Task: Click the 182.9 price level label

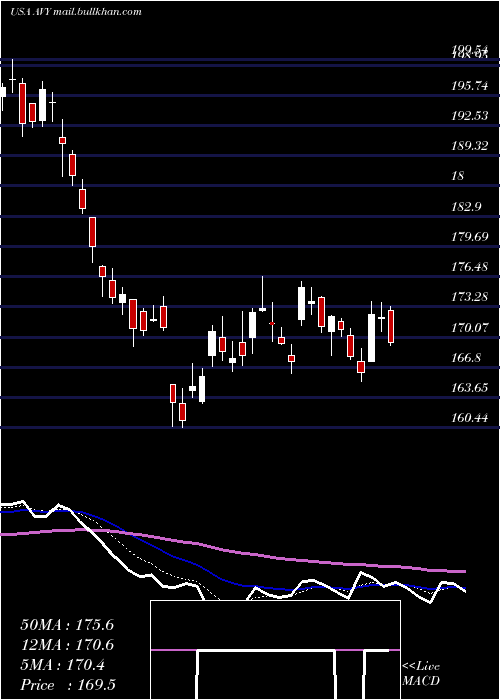Action: 466,207
